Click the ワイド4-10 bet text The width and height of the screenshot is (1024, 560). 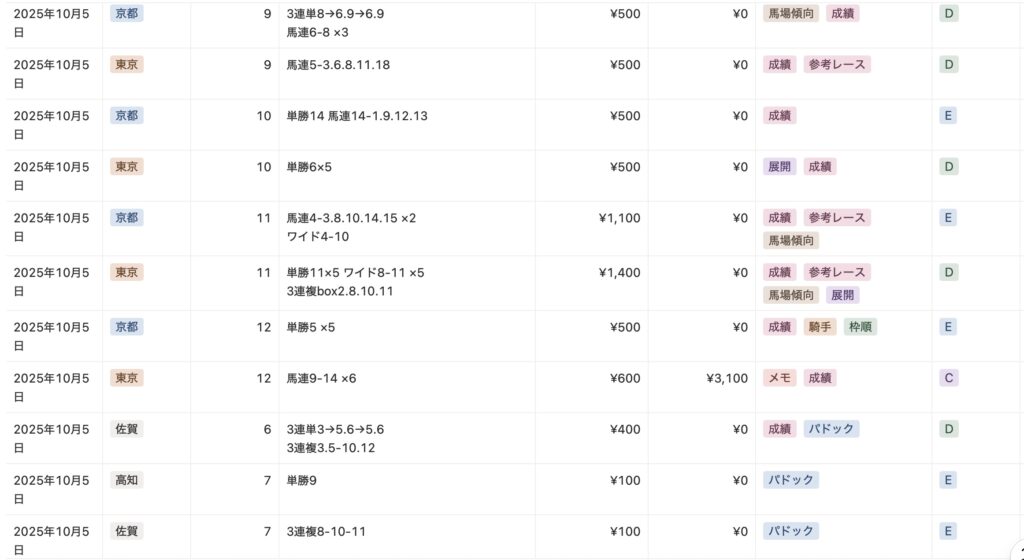pos(318,237)
